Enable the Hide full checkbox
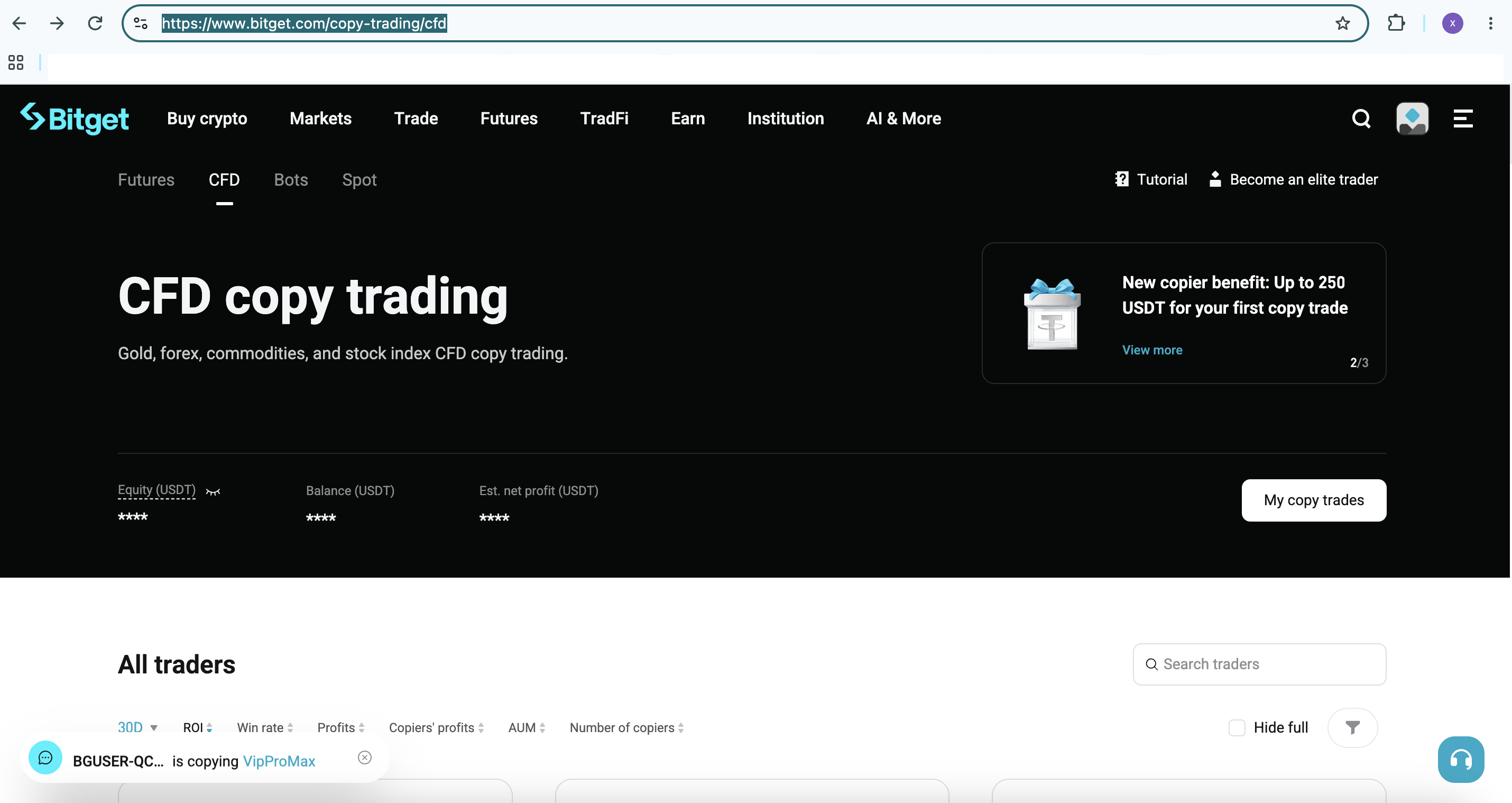The image size is (1512, 803). [x=1237, y=728]
